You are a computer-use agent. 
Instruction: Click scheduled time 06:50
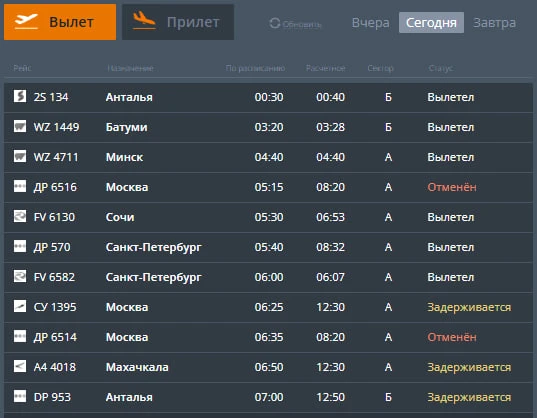coord(269,367)
